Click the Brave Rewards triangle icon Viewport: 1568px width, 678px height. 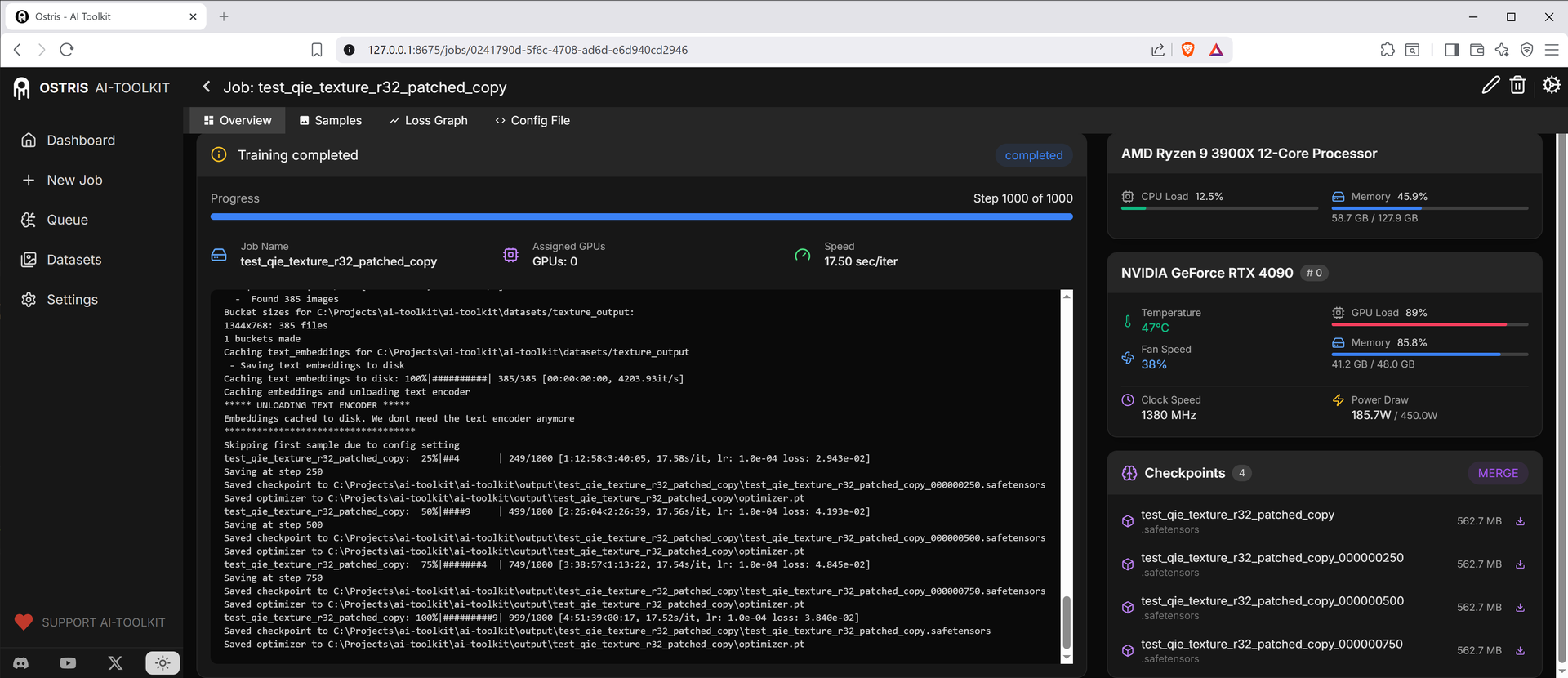(1216, 50)
